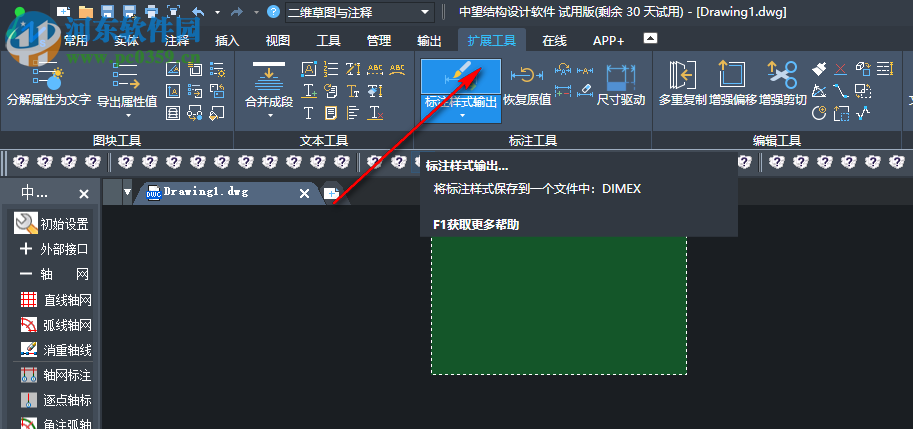Click the red X edit tools icon
This screenshot has width=913, height=429.
(841, 69)
